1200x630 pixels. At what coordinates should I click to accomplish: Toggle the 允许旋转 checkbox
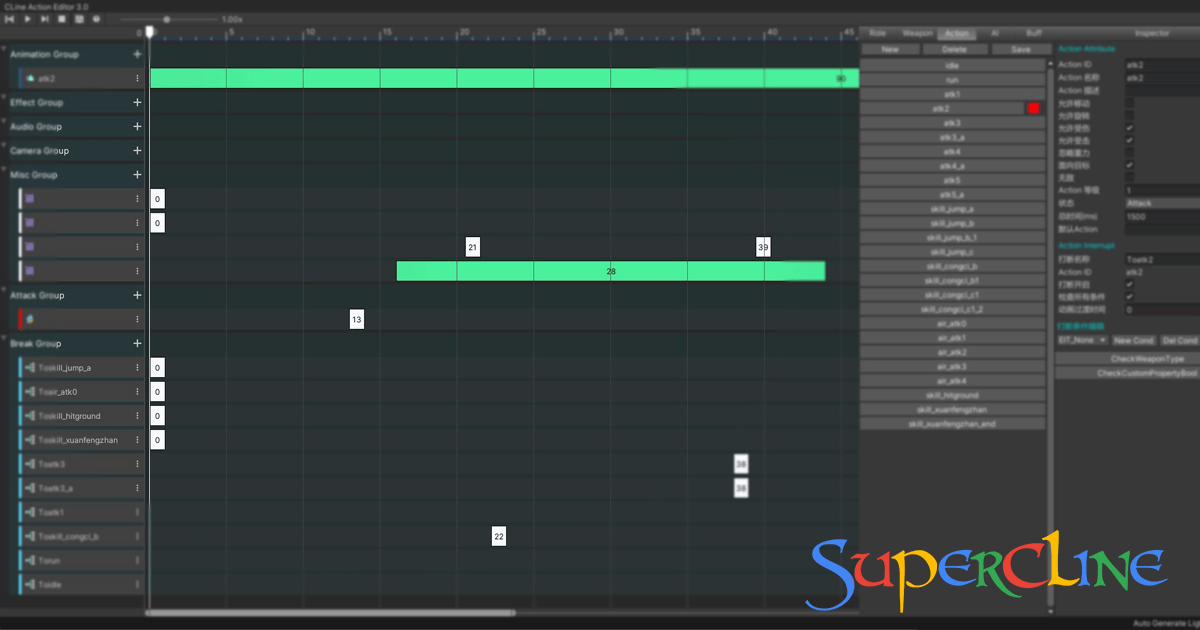[x=1129, y=116]
